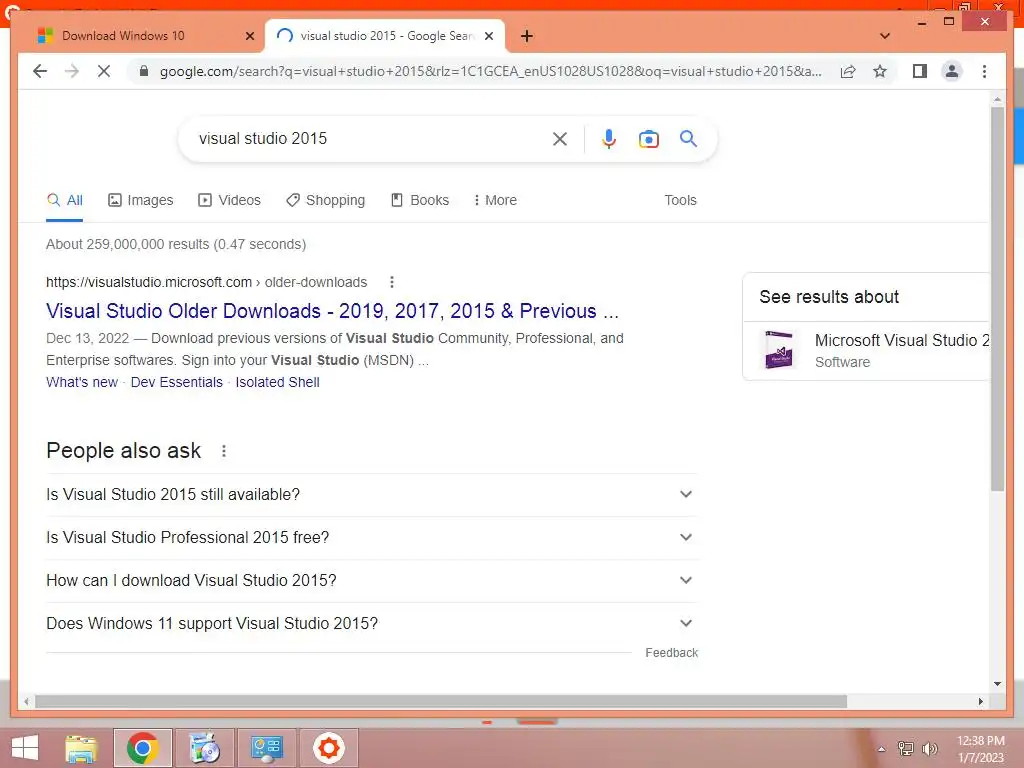Open File Explorer from taskbar
The image size is (1024, 768).
pyautogui.click(x=82, y=748)
